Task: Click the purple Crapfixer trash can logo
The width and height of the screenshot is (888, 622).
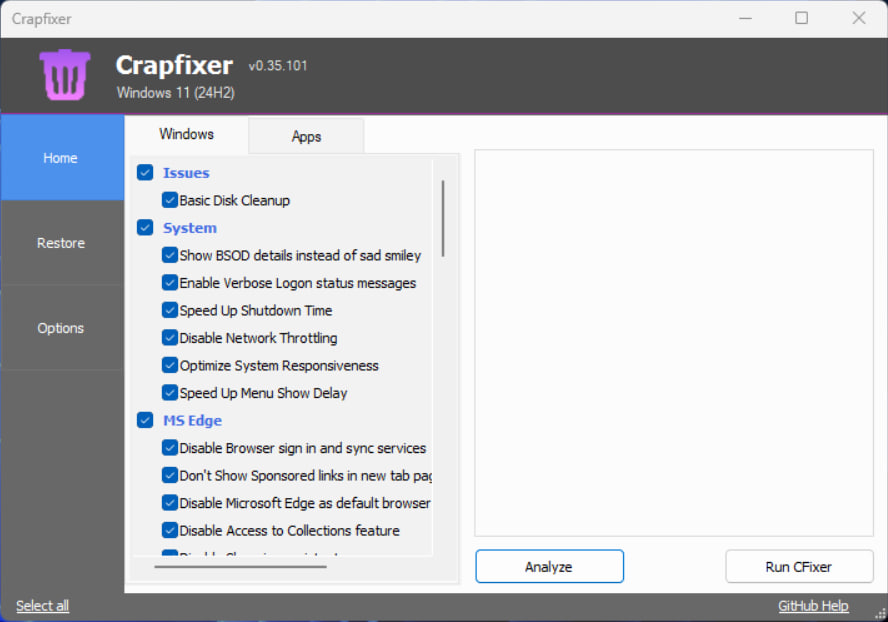Action: click(x=65, y=74)
